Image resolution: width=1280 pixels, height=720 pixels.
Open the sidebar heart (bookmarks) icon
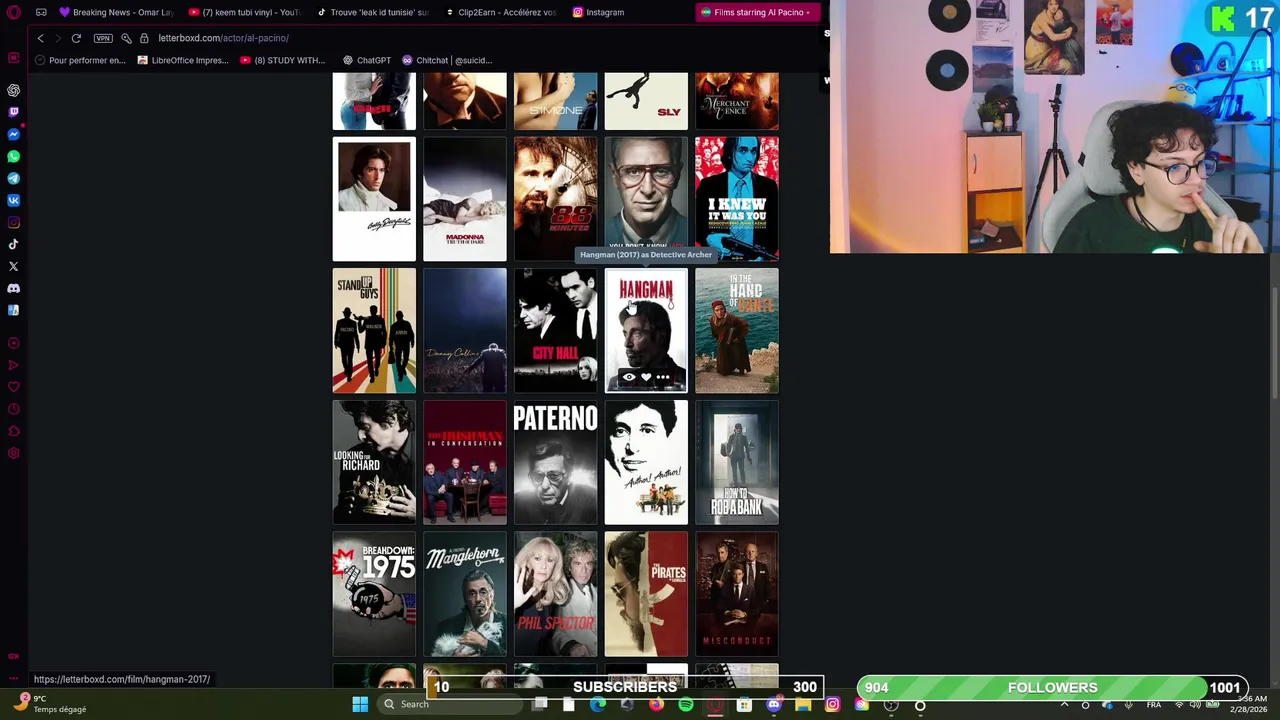[x=13, y=387]
